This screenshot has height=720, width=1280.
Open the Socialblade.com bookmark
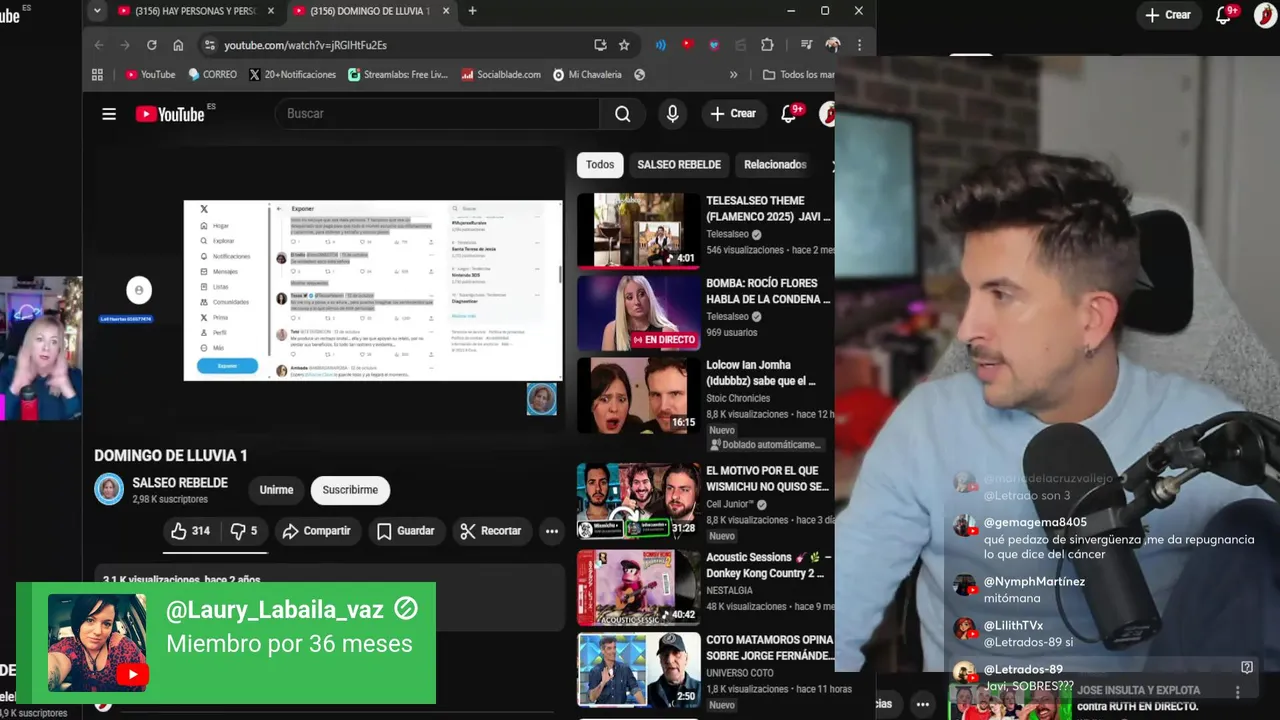click(x=501, y=74)
